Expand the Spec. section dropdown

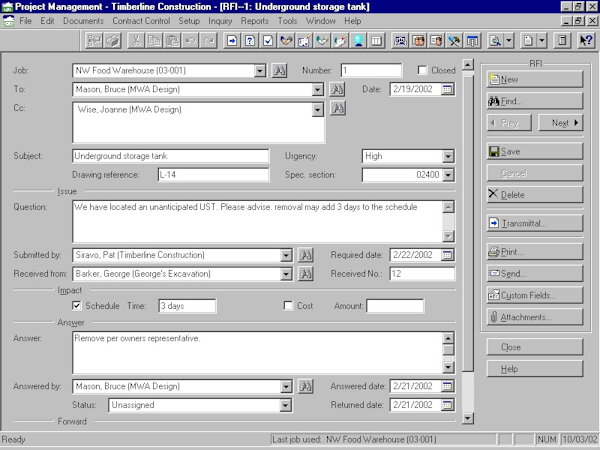[x=448, y=175]
